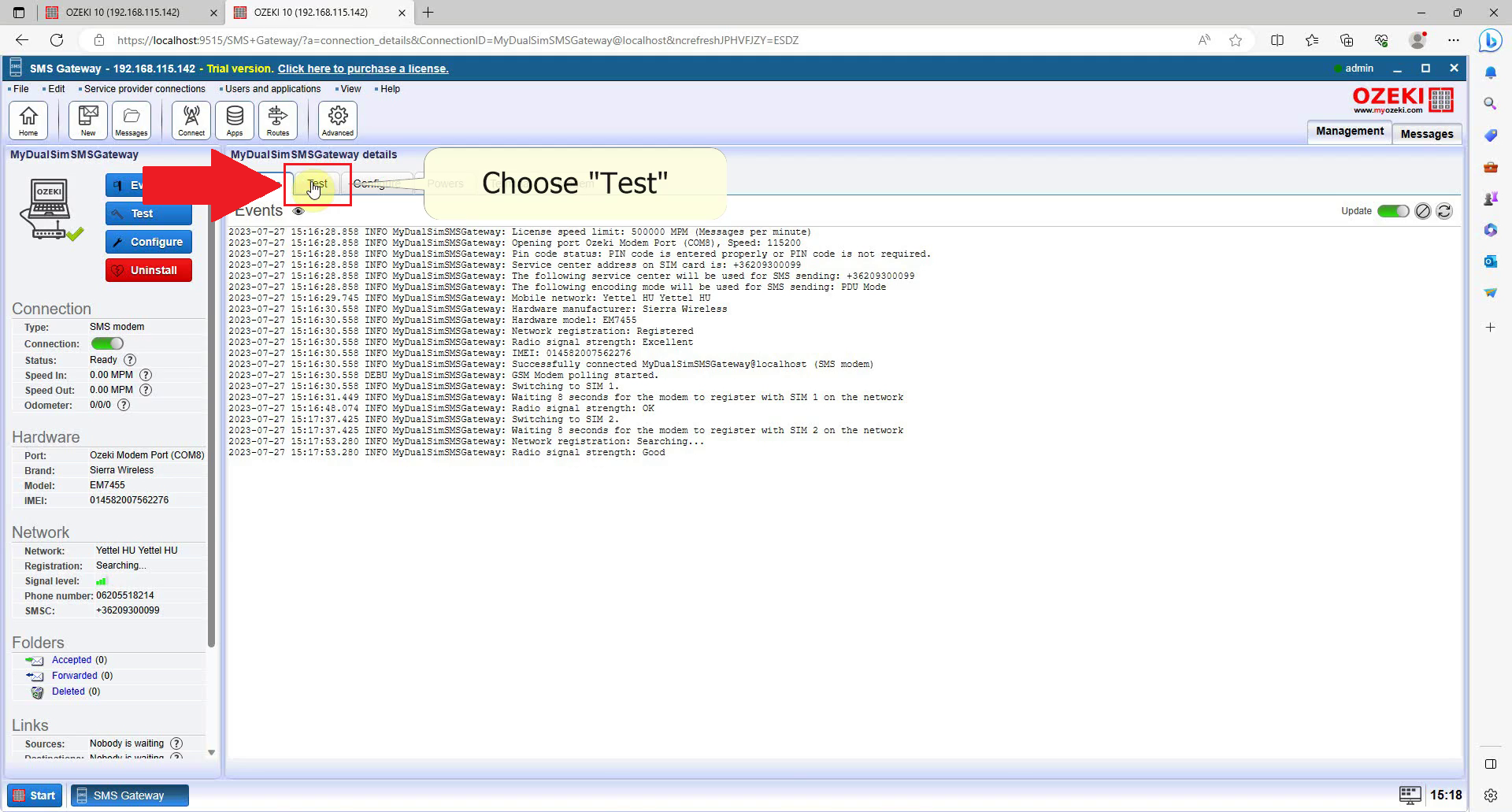Disable the Update events toggle

pyautogui.click(x=1392, y=211)
